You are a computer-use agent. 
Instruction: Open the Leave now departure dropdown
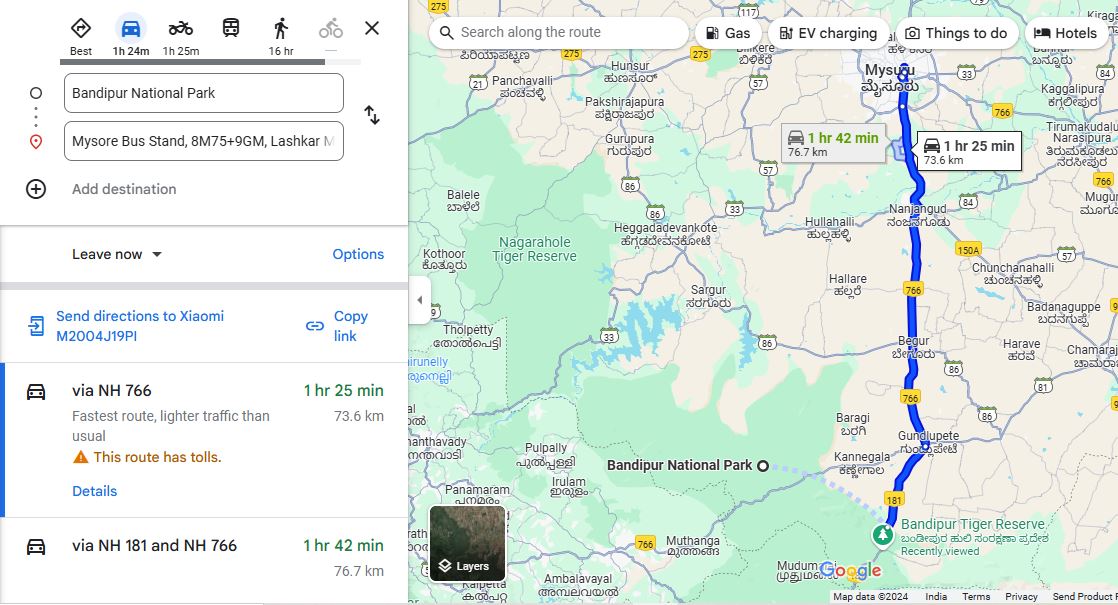click(x=117, y=254)
